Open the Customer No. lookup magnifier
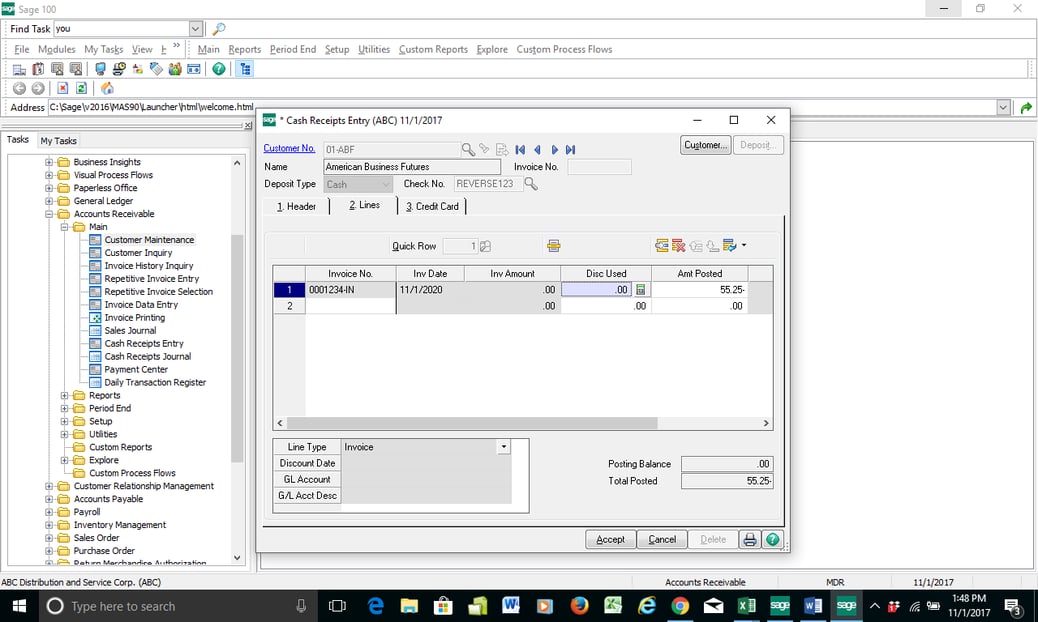 [x=467, y=149]
